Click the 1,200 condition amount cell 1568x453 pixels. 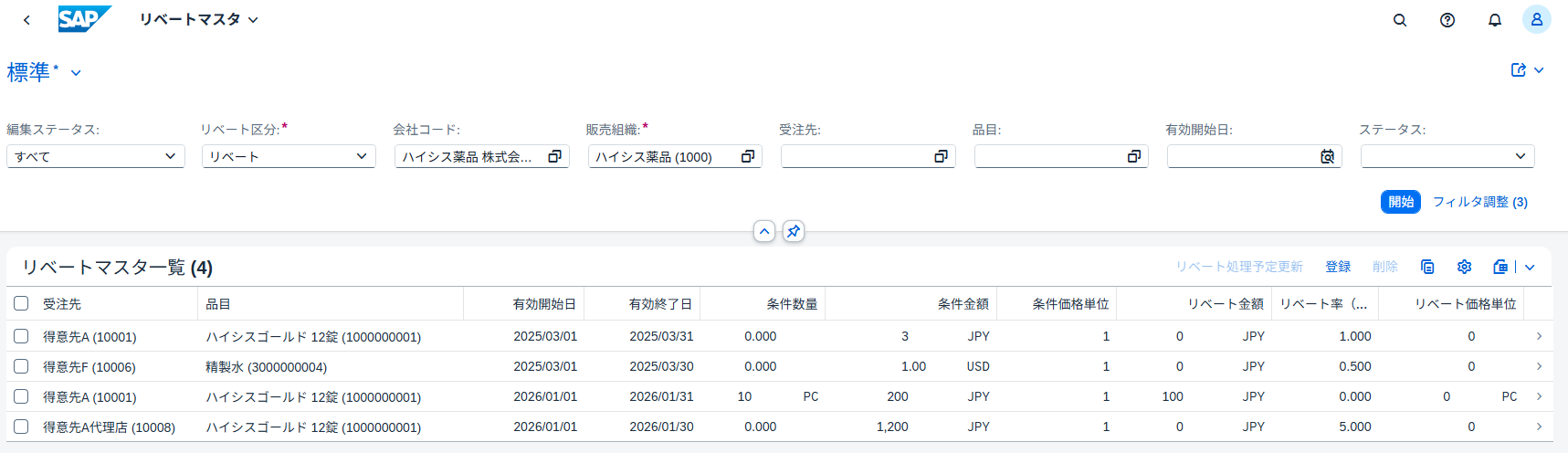click(892, 427)
